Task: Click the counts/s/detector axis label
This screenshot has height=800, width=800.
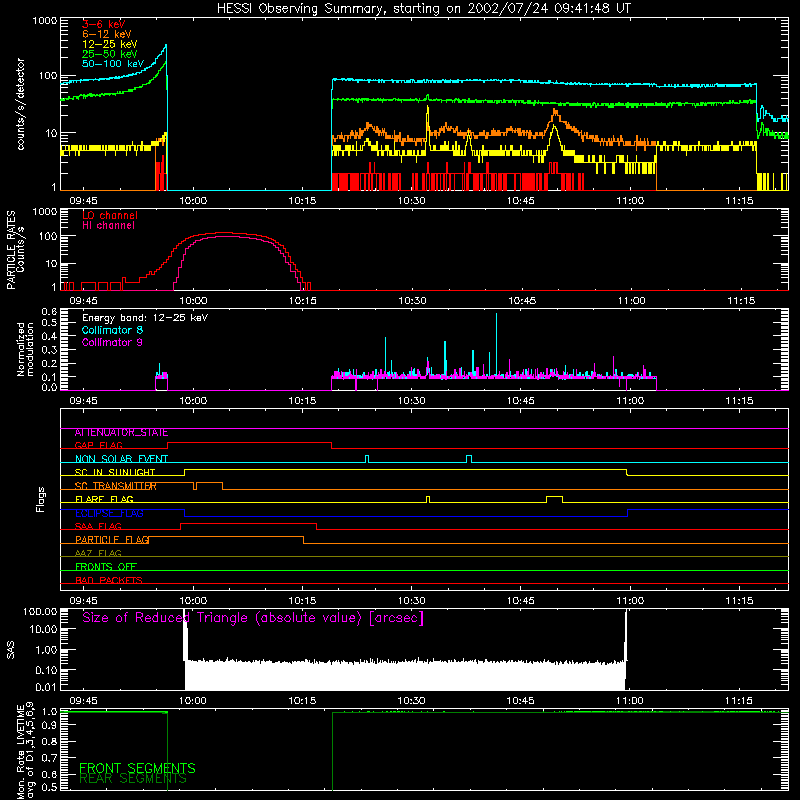Action: (x=21, y=104)
